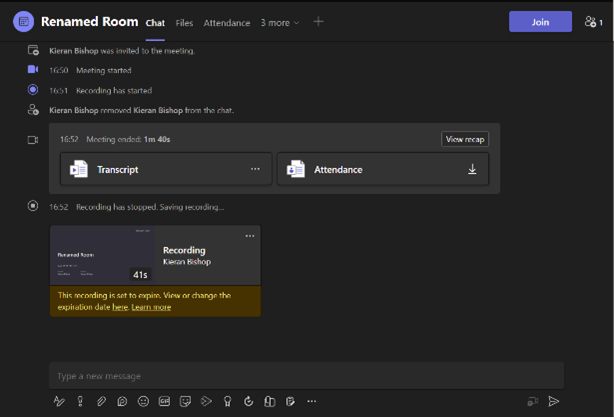This screenshot has height=417, width=614.
Task: Click the Meeting started camera icon
Action: (33, 69)
